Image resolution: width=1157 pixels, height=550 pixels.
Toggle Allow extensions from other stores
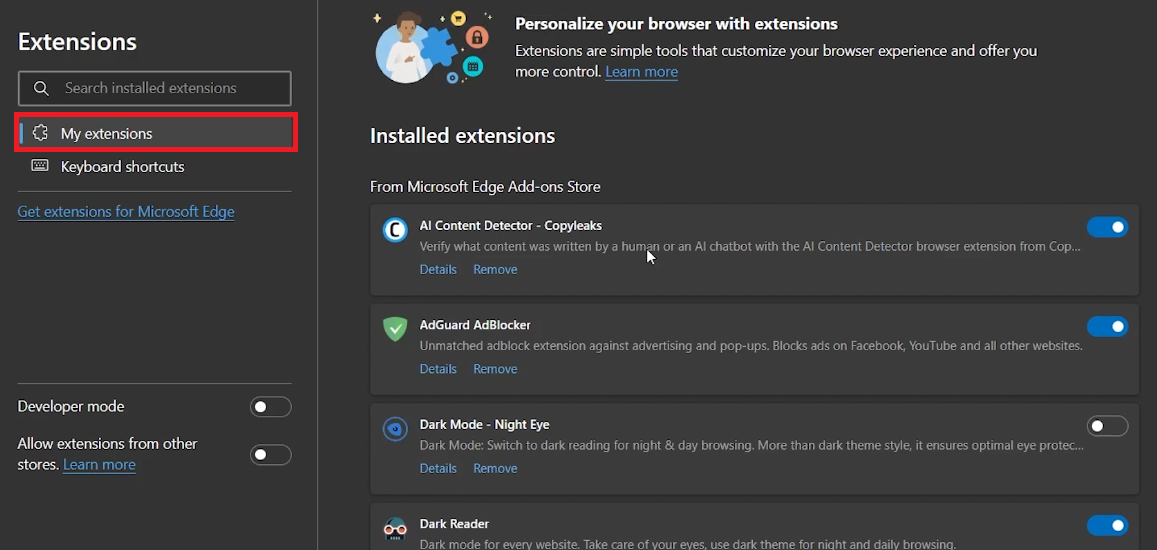pyautogui.click(x=271, y=454)
